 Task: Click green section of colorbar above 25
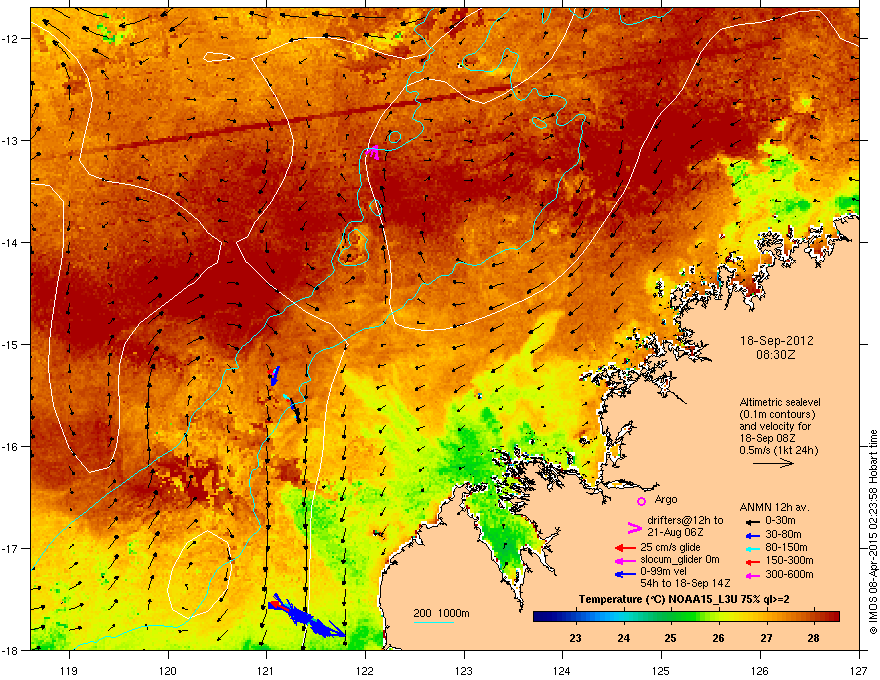tap(671, 617)
